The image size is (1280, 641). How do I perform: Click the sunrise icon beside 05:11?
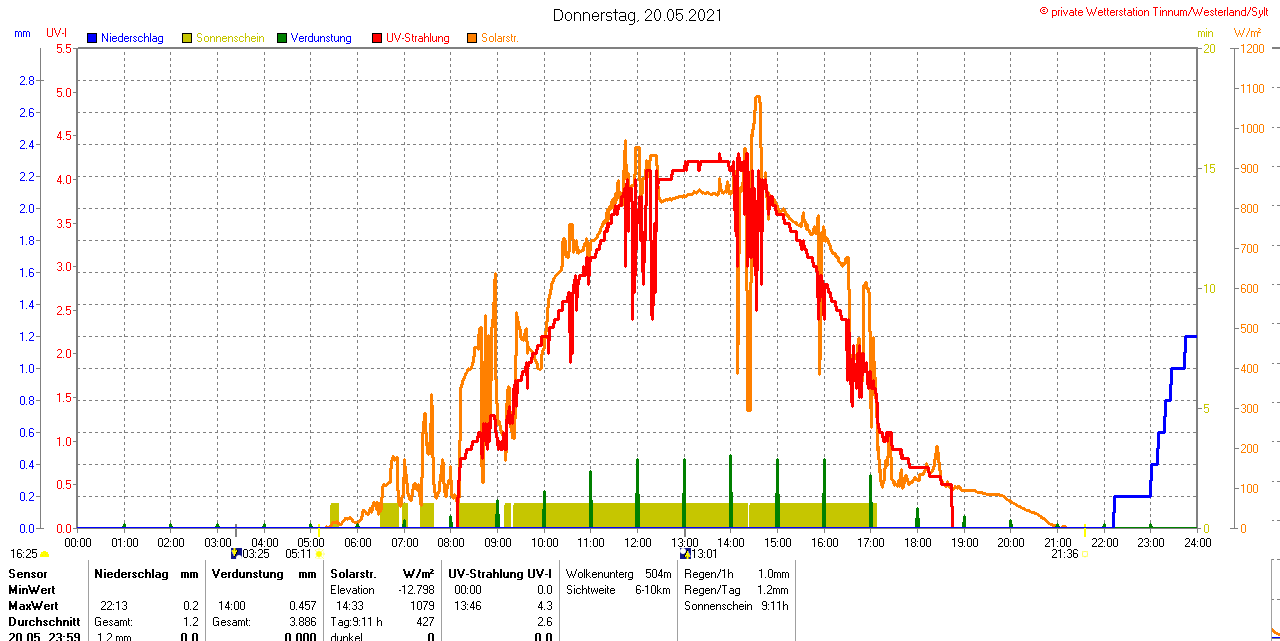319,553
